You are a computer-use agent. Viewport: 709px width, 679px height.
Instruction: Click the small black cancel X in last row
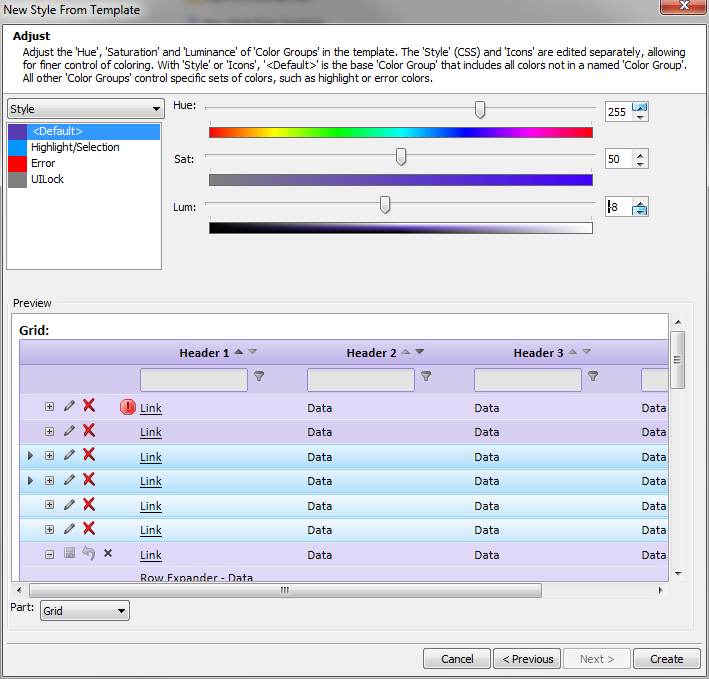tap(108, 553)
